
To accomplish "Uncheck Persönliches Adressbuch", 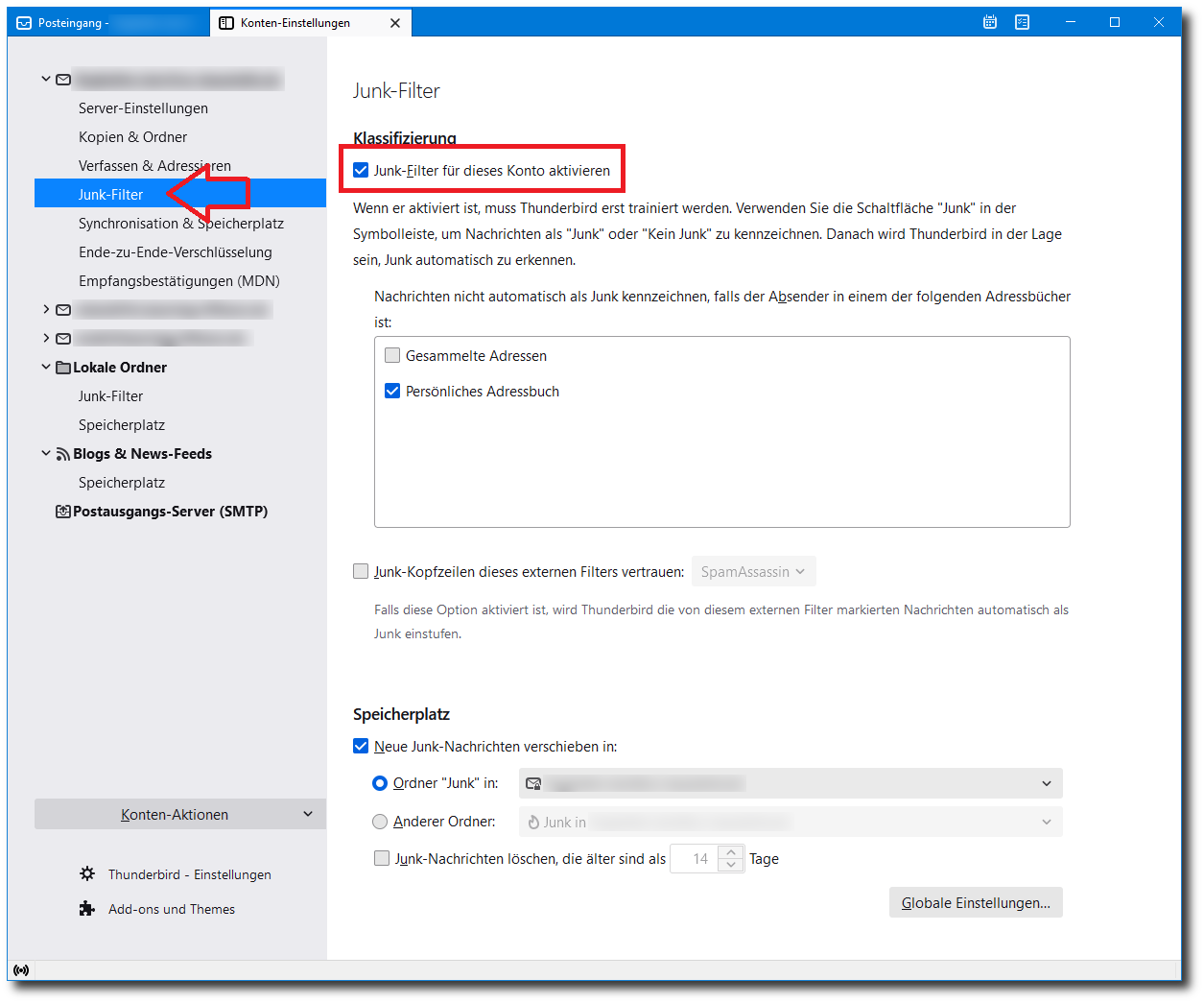I will point(392,391).
